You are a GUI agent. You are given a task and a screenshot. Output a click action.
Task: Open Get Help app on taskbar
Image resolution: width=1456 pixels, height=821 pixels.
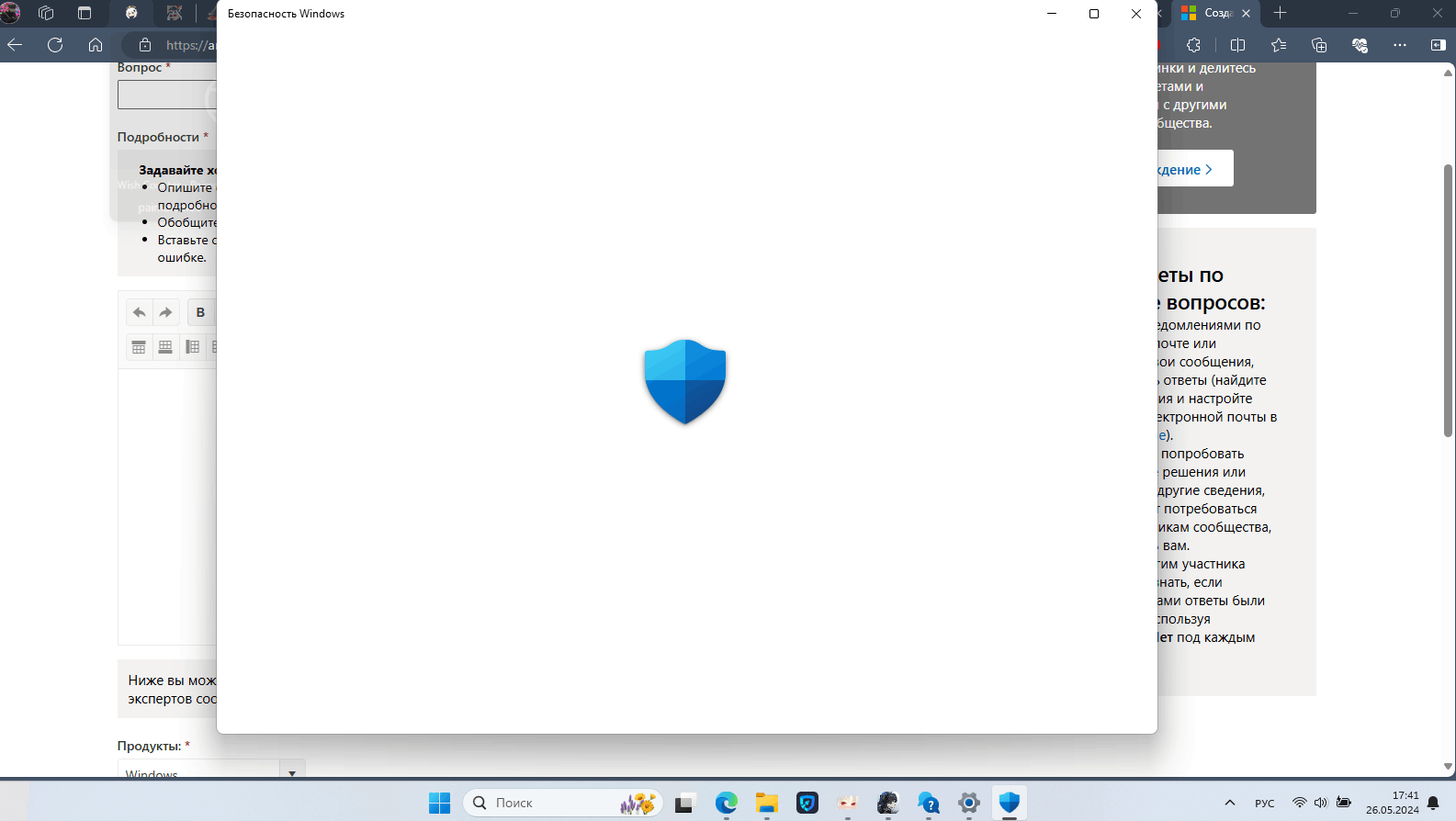(929, 803)
